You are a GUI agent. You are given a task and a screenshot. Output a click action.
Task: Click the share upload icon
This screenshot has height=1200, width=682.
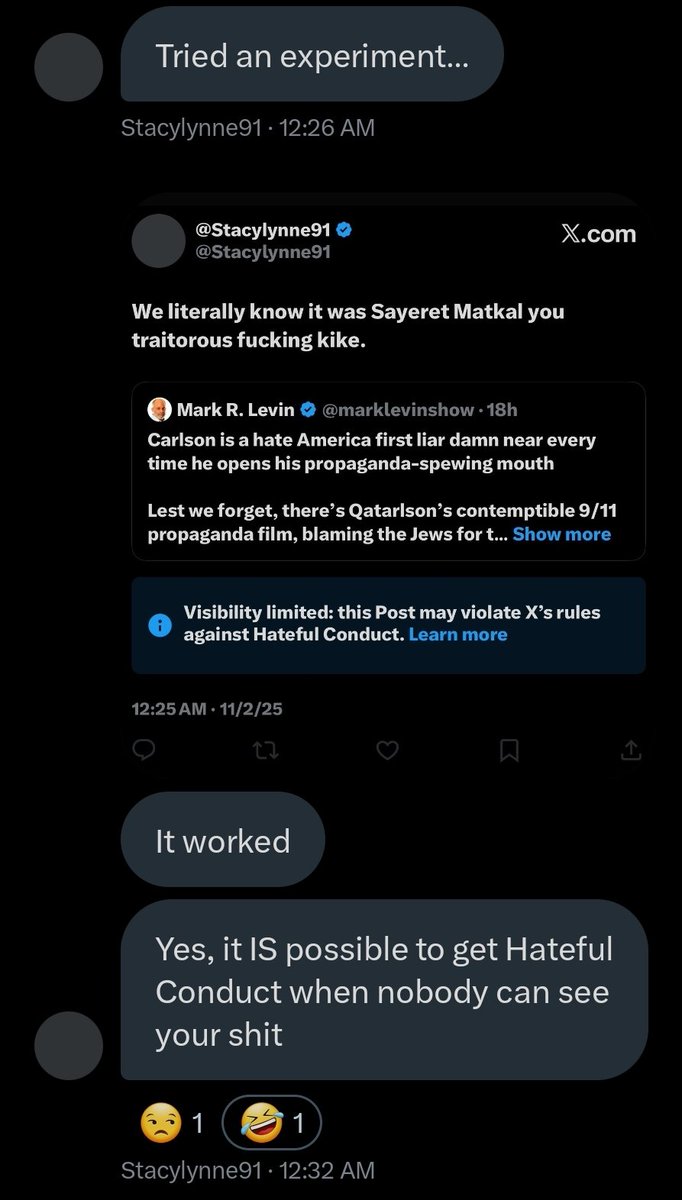tap(631, 750)
